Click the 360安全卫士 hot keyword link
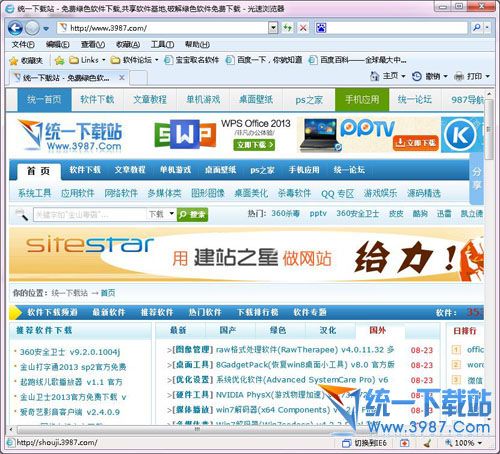The width and height of the screenshot is (500, 454). click(357, 213)
